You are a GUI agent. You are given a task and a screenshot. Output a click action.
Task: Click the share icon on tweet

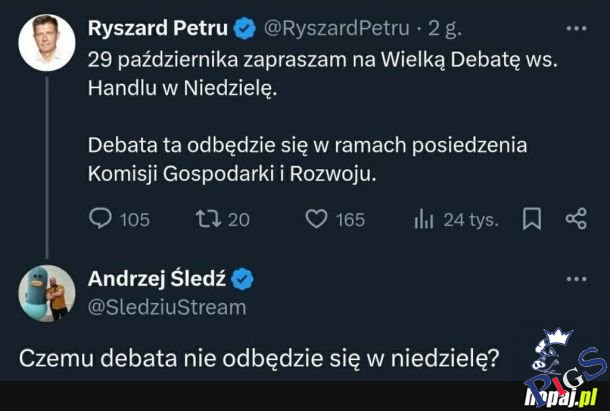point(576,219)
